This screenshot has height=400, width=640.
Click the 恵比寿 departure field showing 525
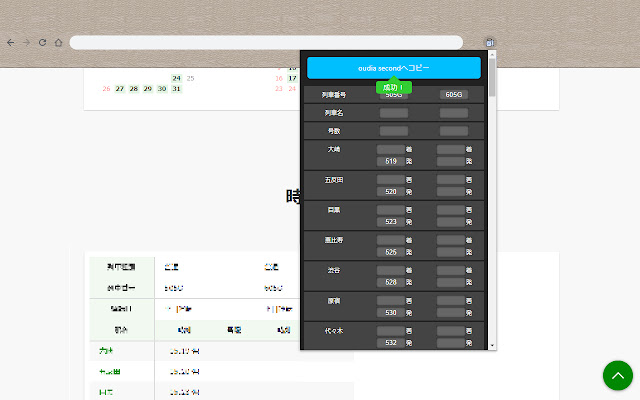pos(391,252)
